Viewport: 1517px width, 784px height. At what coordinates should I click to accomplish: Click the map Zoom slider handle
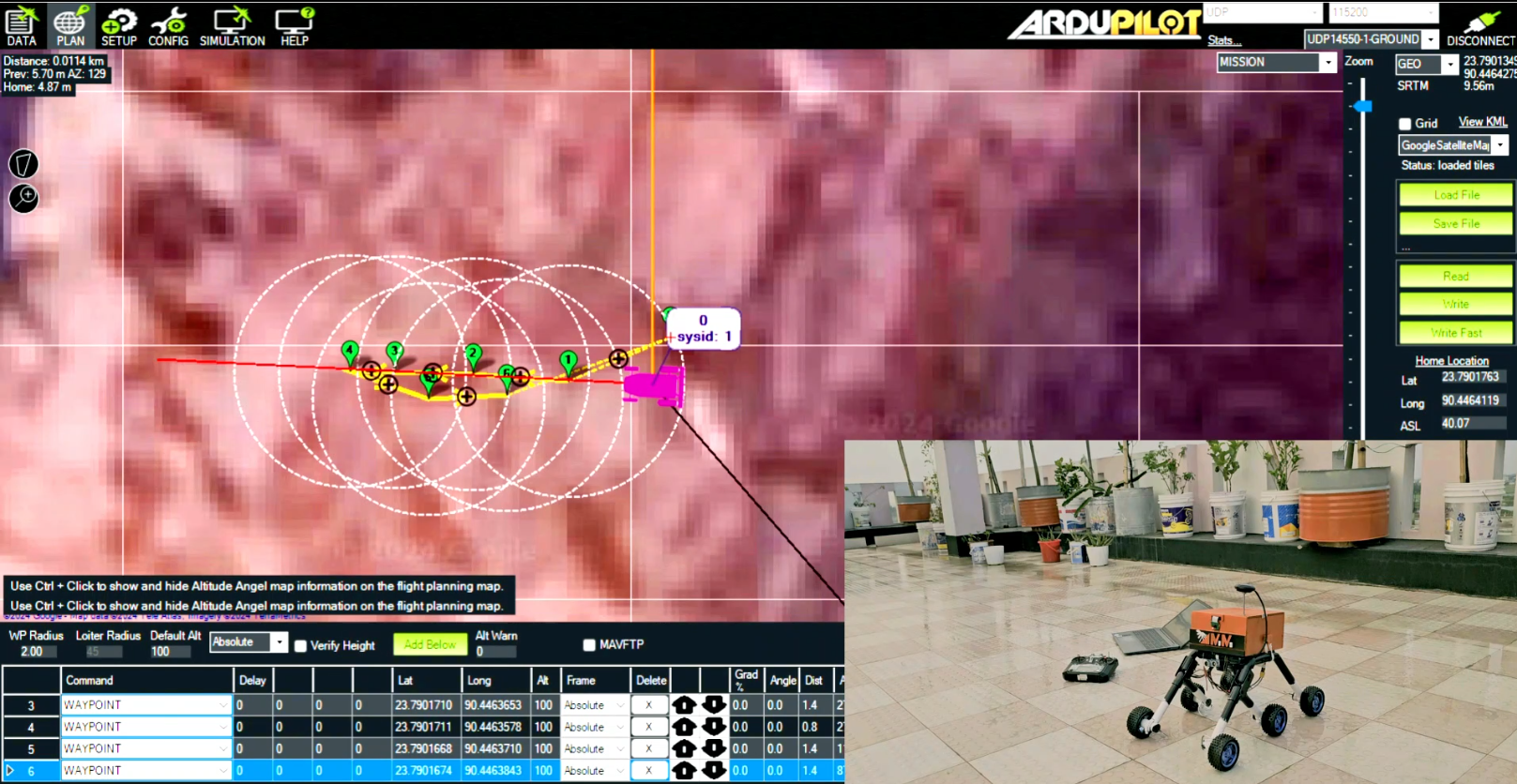(1363, 106)
